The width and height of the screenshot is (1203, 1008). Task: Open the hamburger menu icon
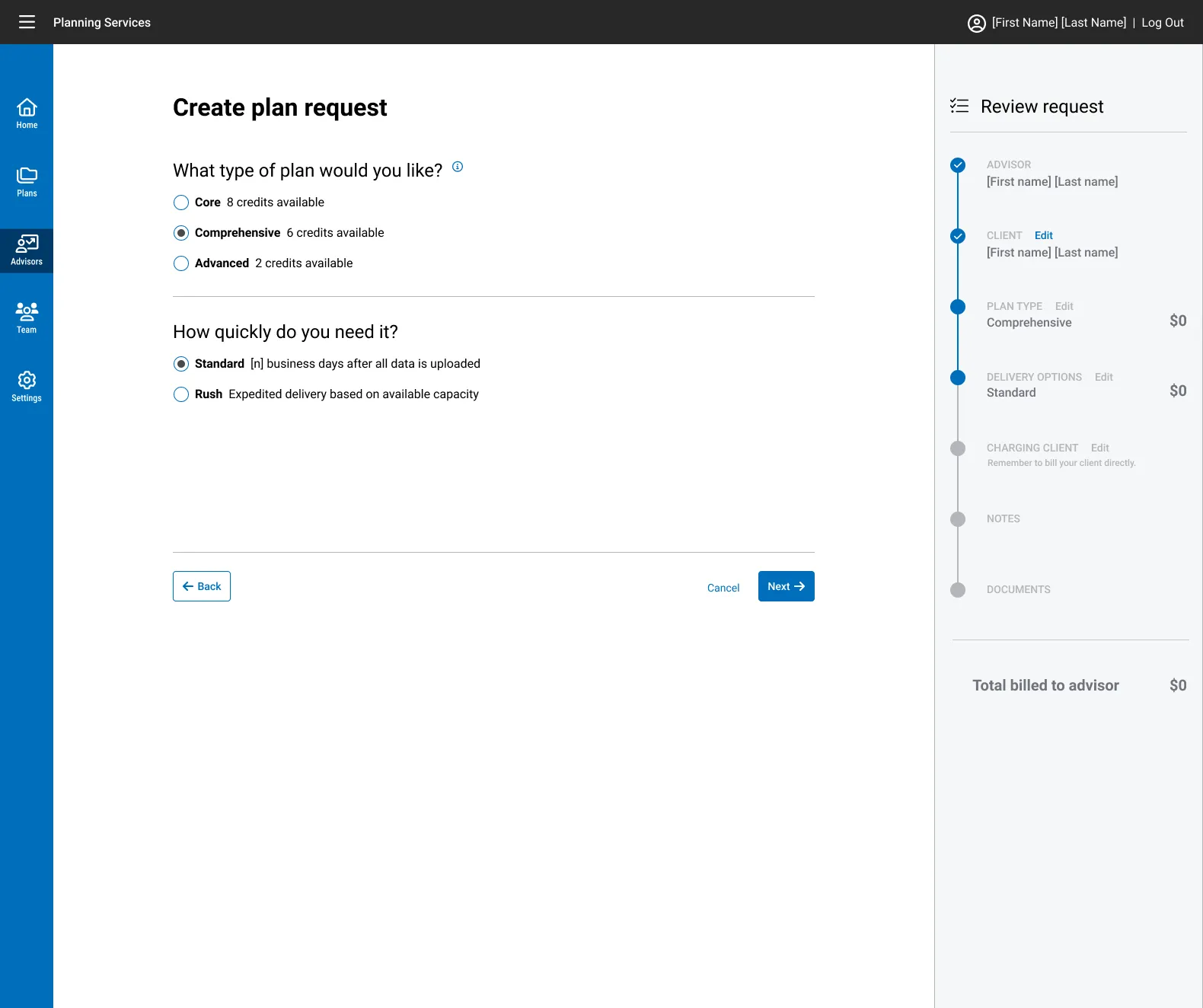point(27,22)
